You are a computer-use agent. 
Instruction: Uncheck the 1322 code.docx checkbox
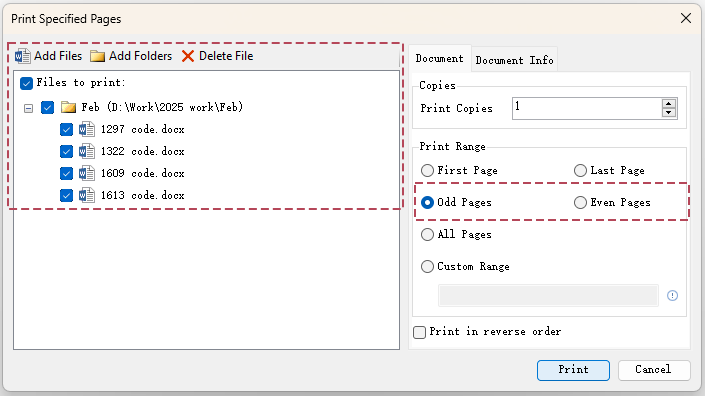point(66,151)
